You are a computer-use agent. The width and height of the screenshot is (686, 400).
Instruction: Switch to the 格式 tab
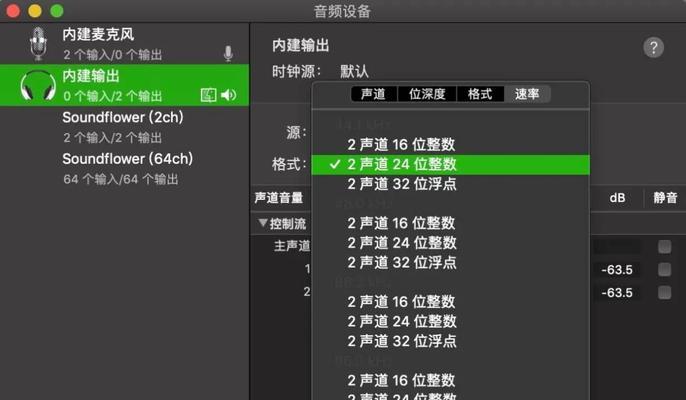coord(480,94)
